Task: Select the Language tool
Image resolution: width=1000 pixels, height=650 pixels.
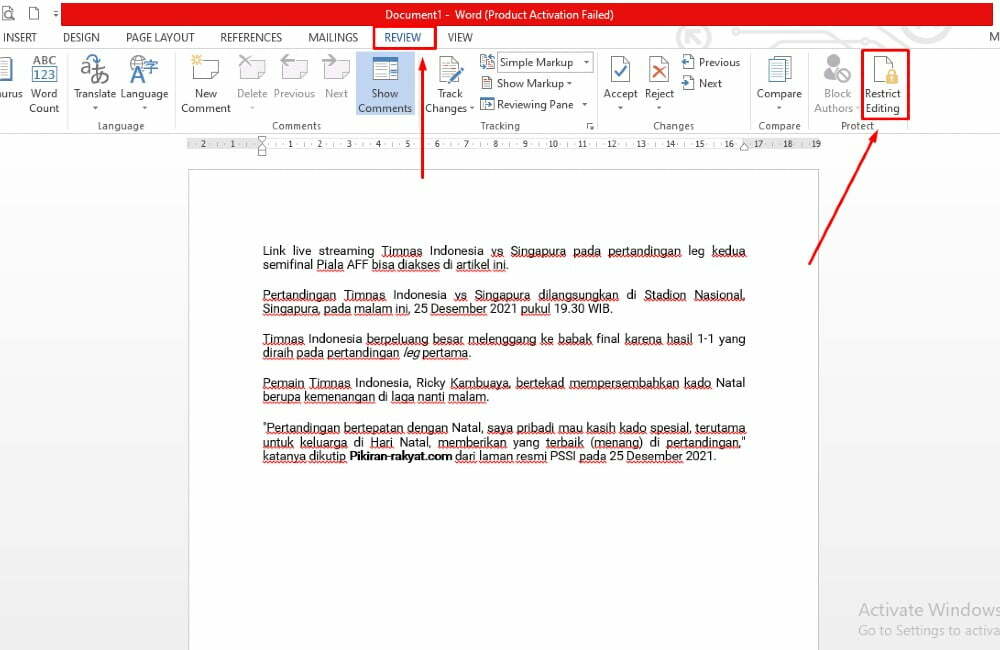Action: pos(144,85)
